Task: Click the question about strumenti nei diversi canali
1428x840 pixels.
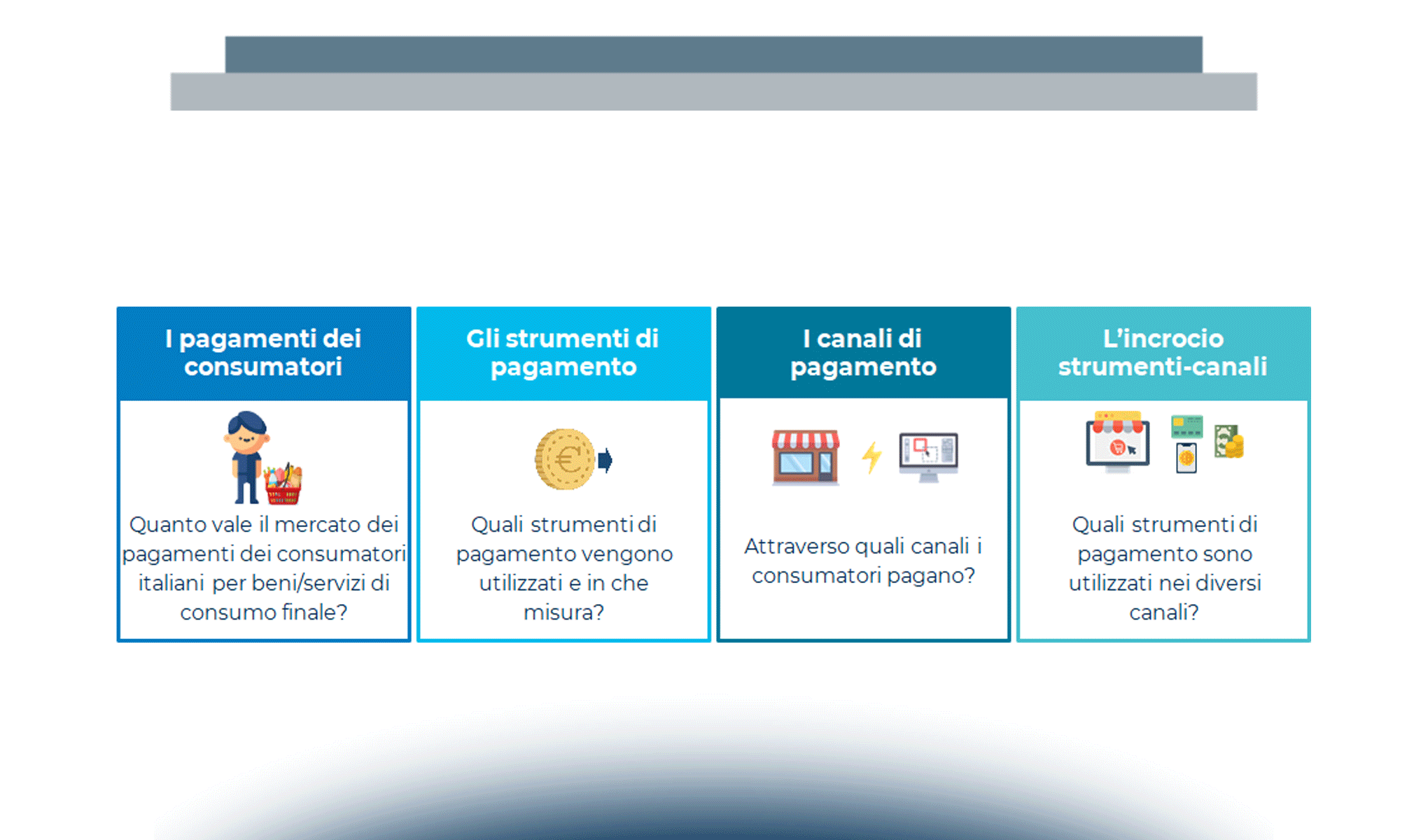Action: pyautogui.click(x=1164, y=568)
